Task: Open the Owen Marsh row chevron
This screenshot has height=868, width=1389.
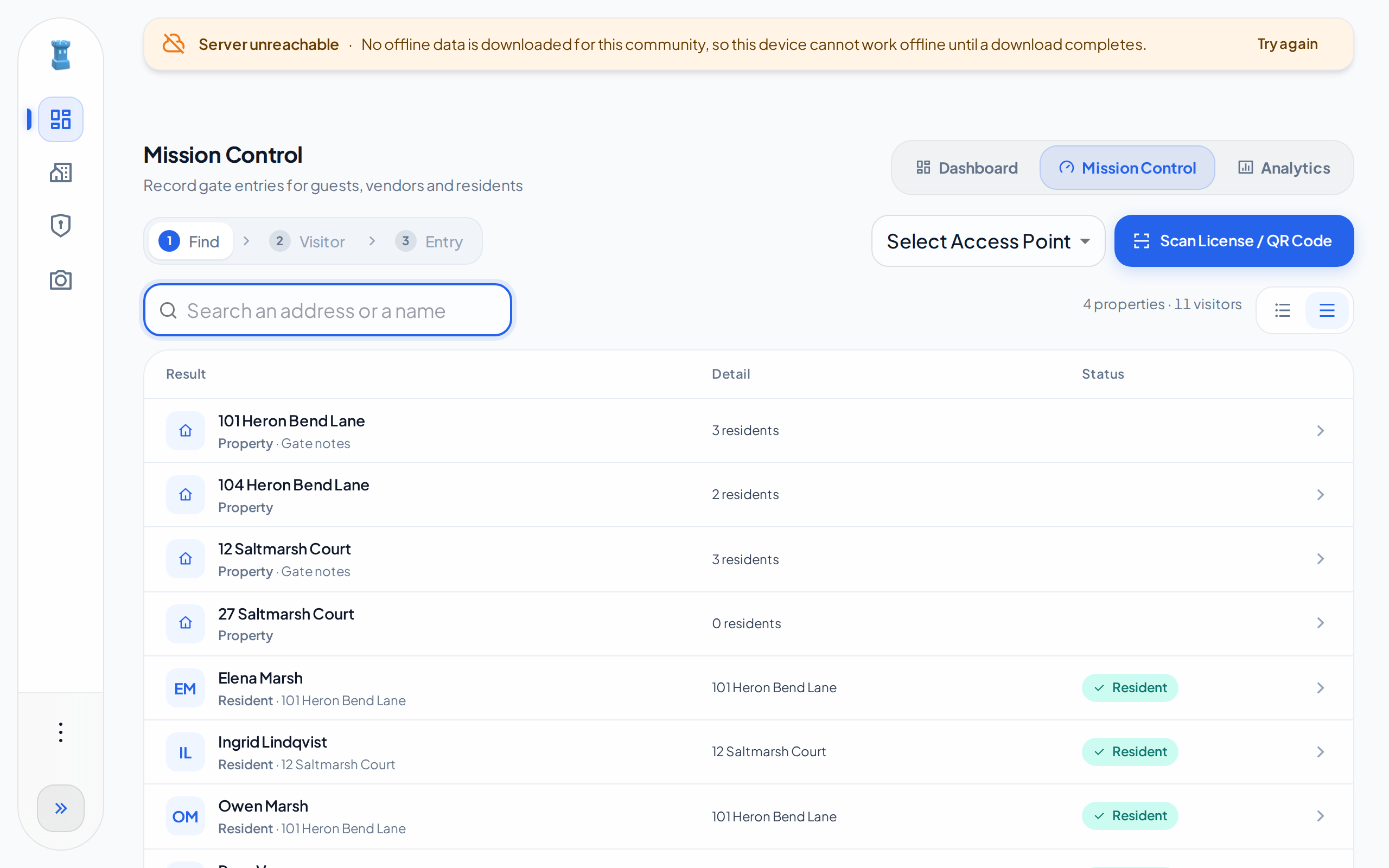Action: coord(1320,816)
